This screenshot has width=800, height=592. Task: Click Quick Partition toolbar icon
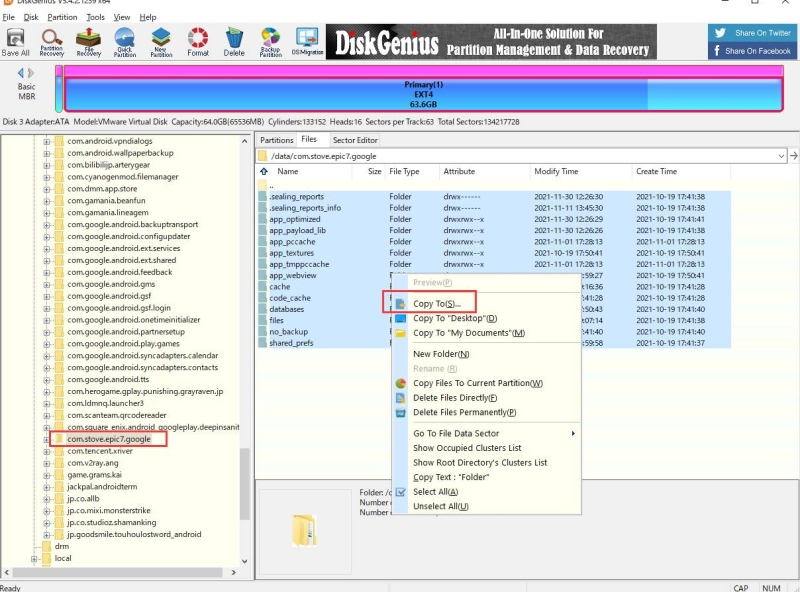pyautogui.click(x=125, y=42)
